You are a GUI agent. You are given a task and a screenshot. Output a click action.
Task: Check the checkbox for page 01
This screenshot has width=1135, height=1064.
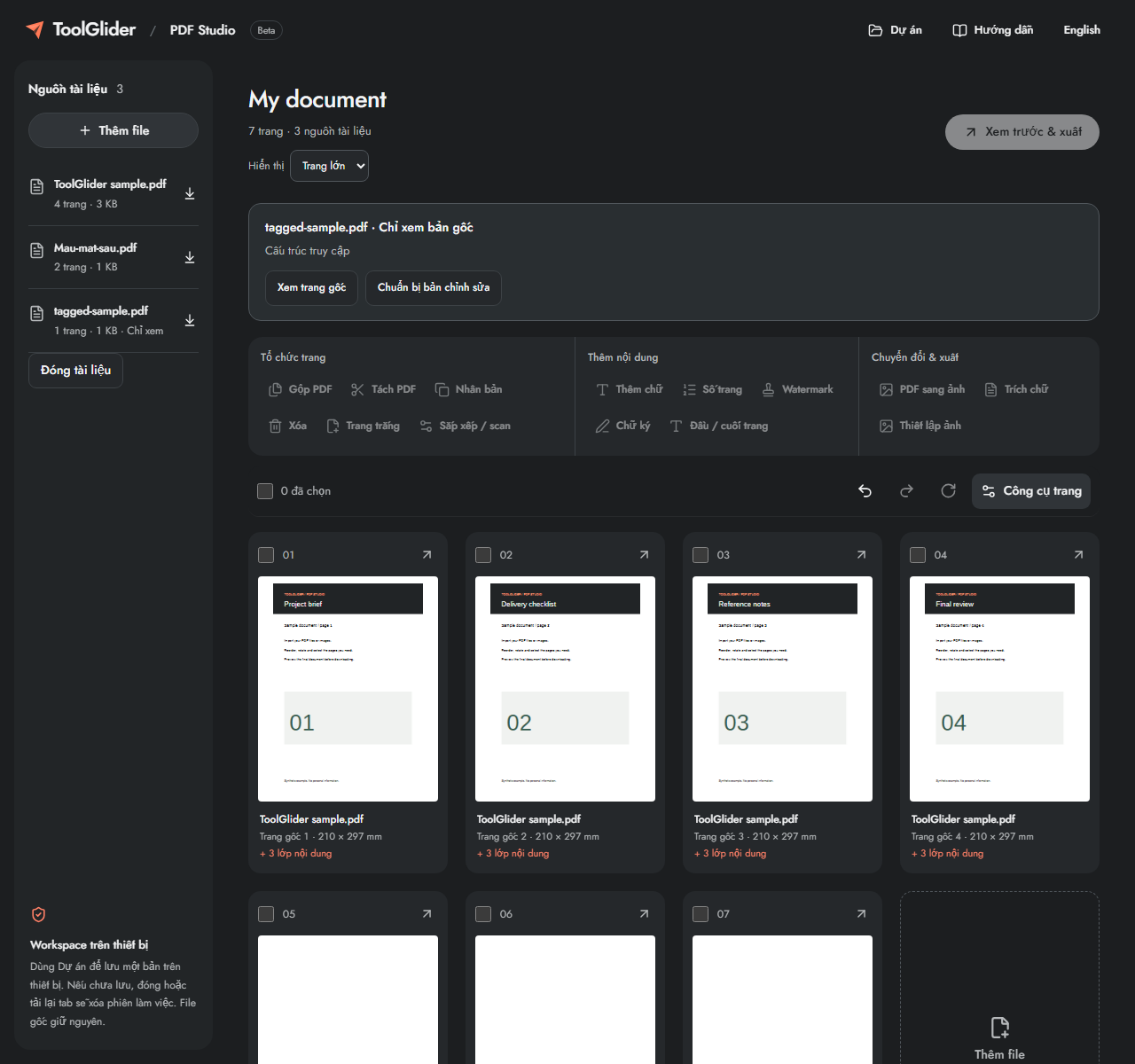coord(266,555)
